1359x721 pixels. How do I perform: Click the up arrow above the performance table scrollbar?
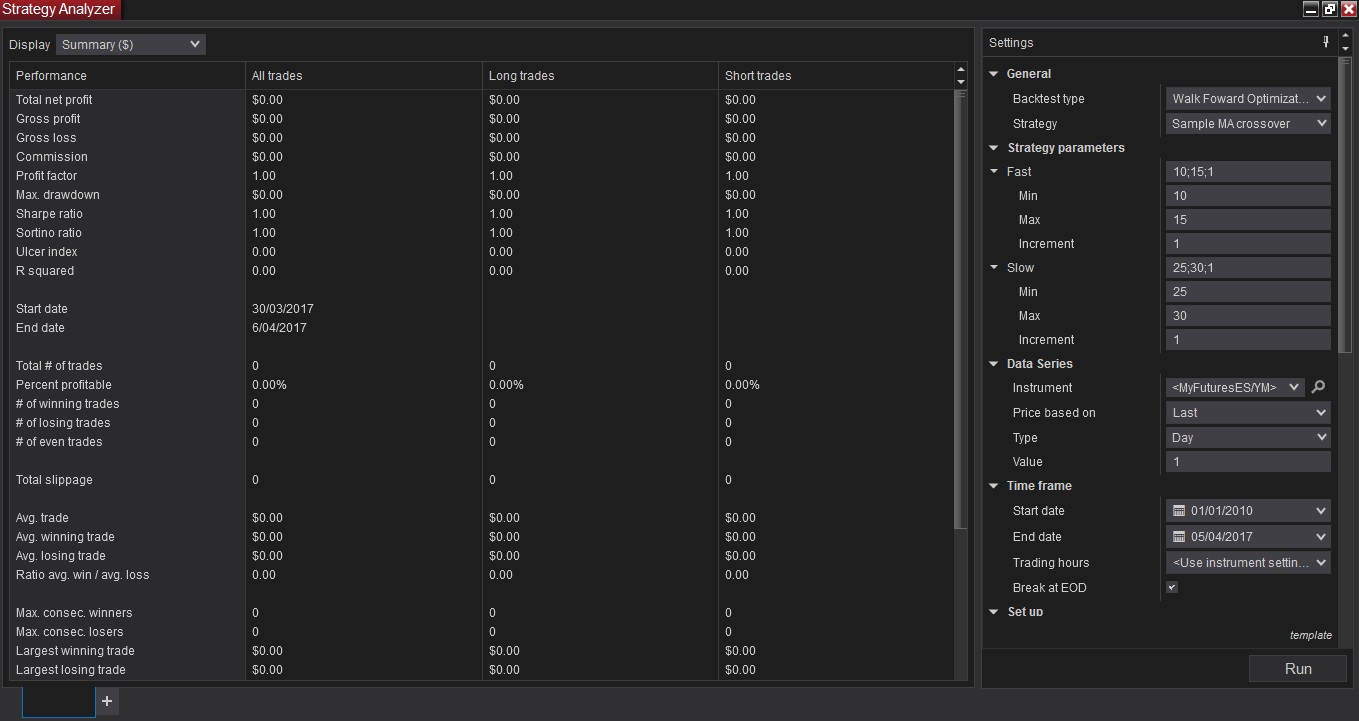click(961, 69)
